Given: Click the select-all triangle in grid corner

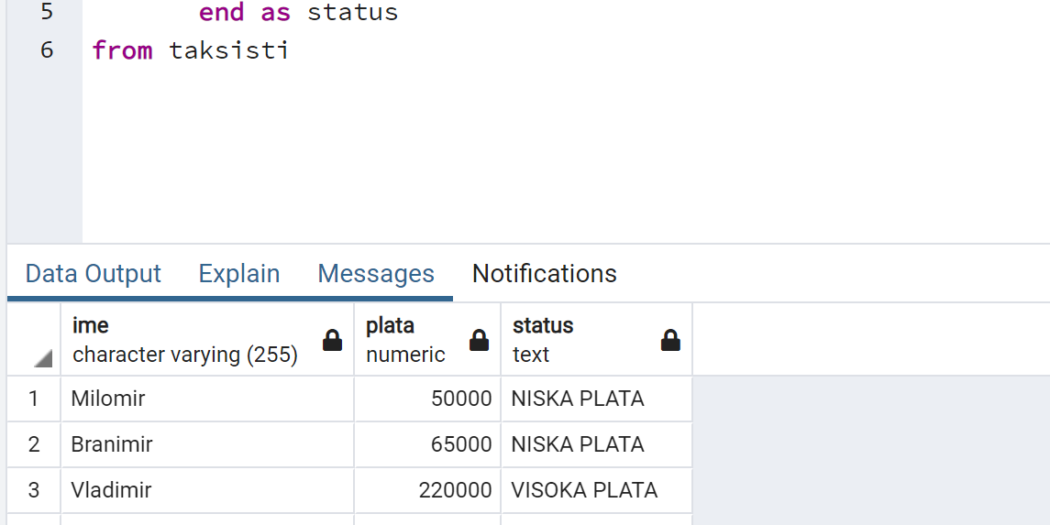Looking at the screenshot, I should pos(43,360).
